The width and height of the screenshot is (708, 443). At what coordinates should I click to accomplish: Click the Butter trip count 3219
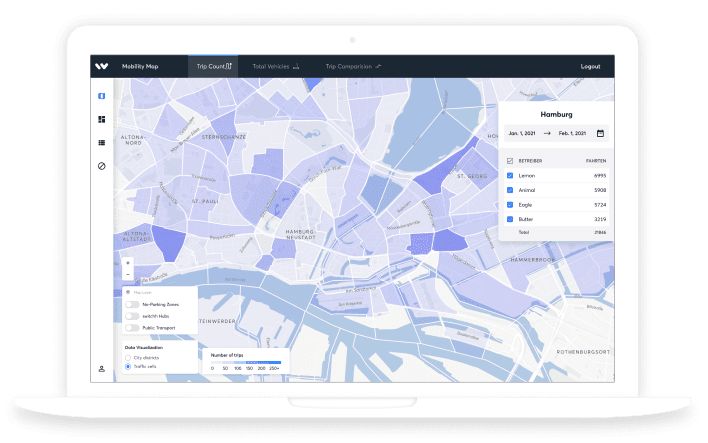[600, 219]
